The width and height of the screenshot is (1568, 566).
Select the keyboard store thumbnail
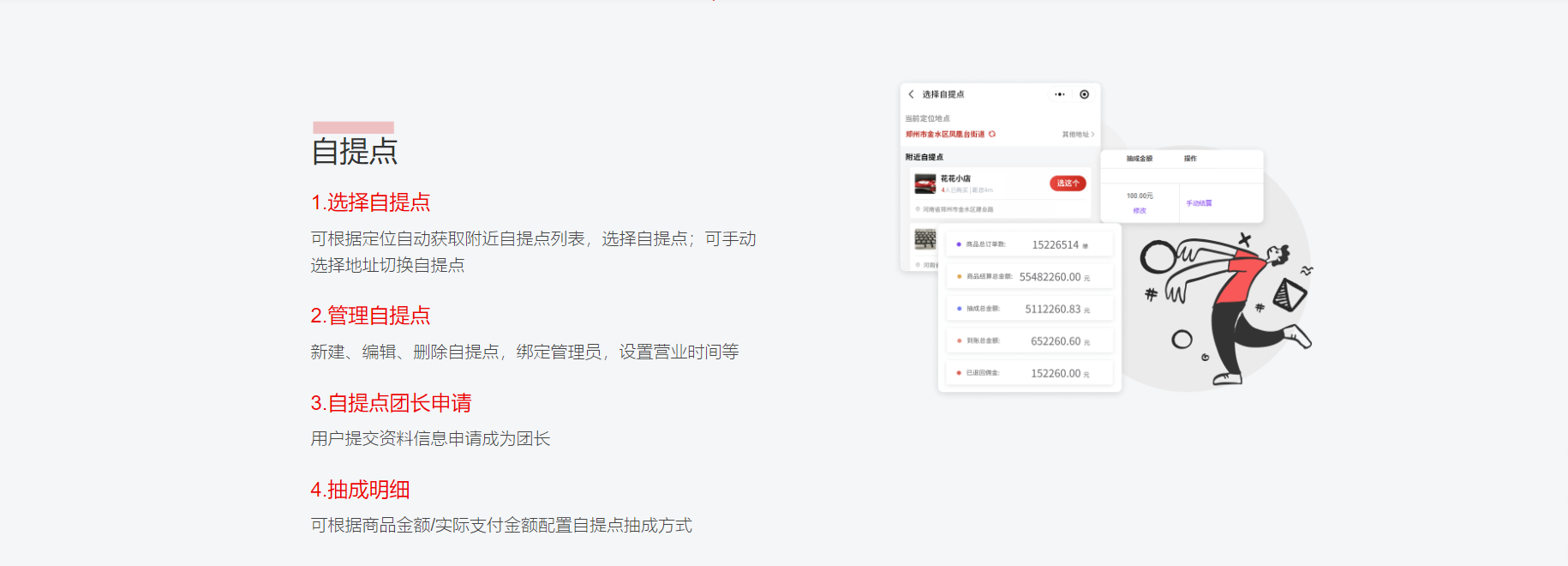point(925,238)
